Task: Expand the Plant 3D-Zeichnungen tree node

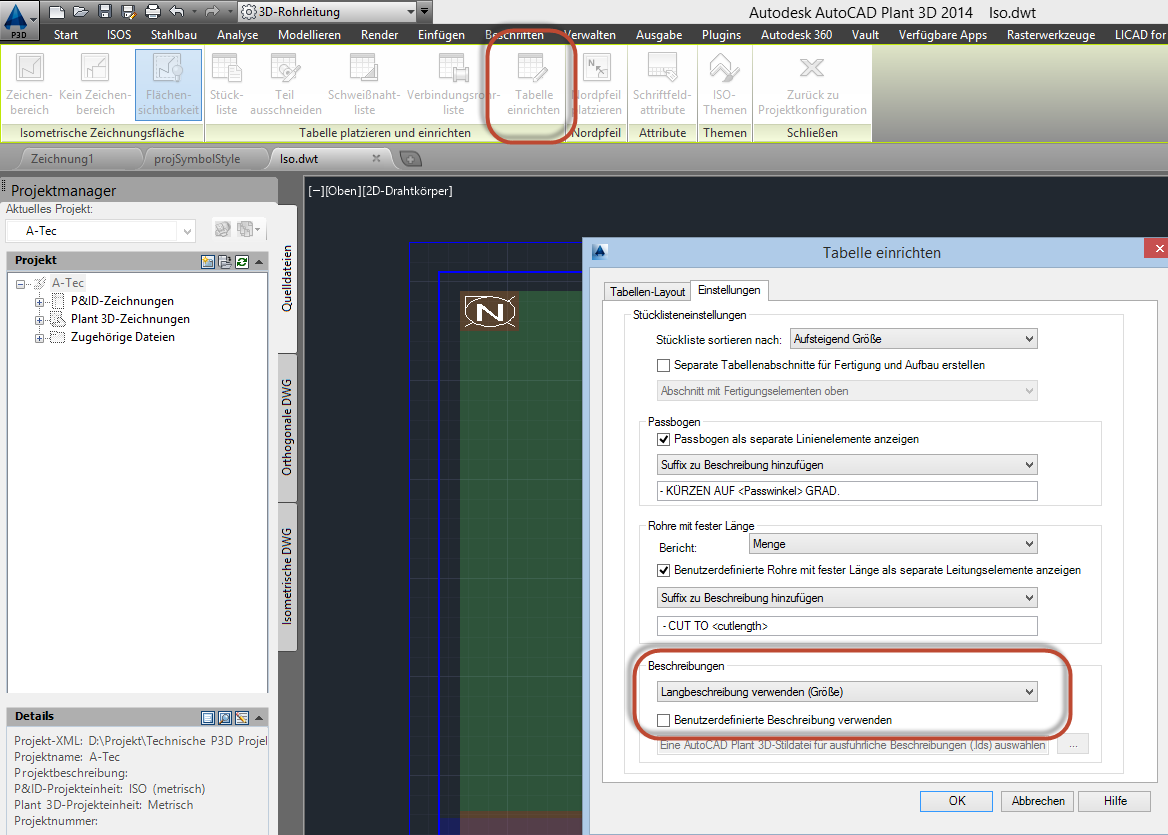Action: click(39, 320)
